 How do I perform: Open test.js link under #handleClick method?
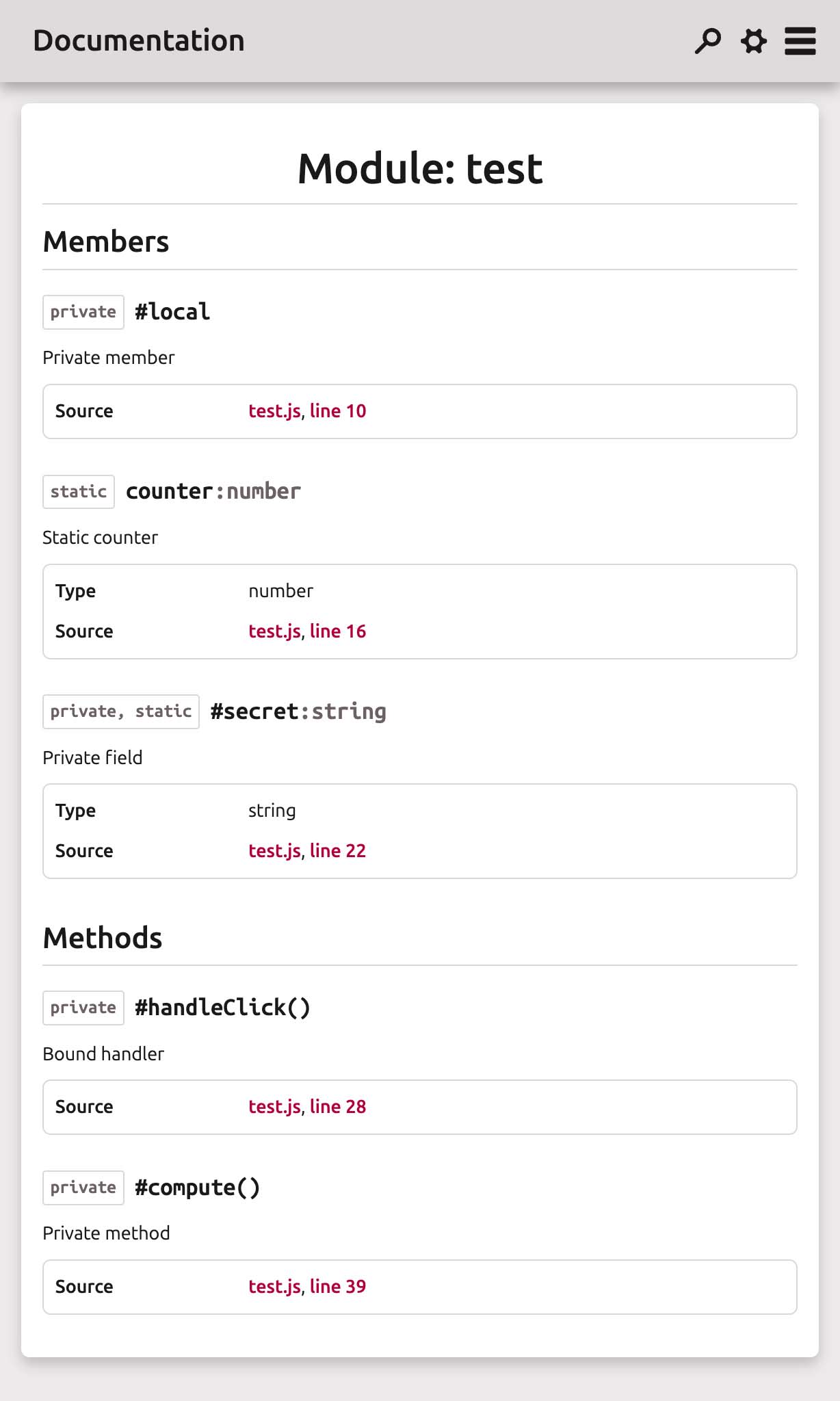274,1107
